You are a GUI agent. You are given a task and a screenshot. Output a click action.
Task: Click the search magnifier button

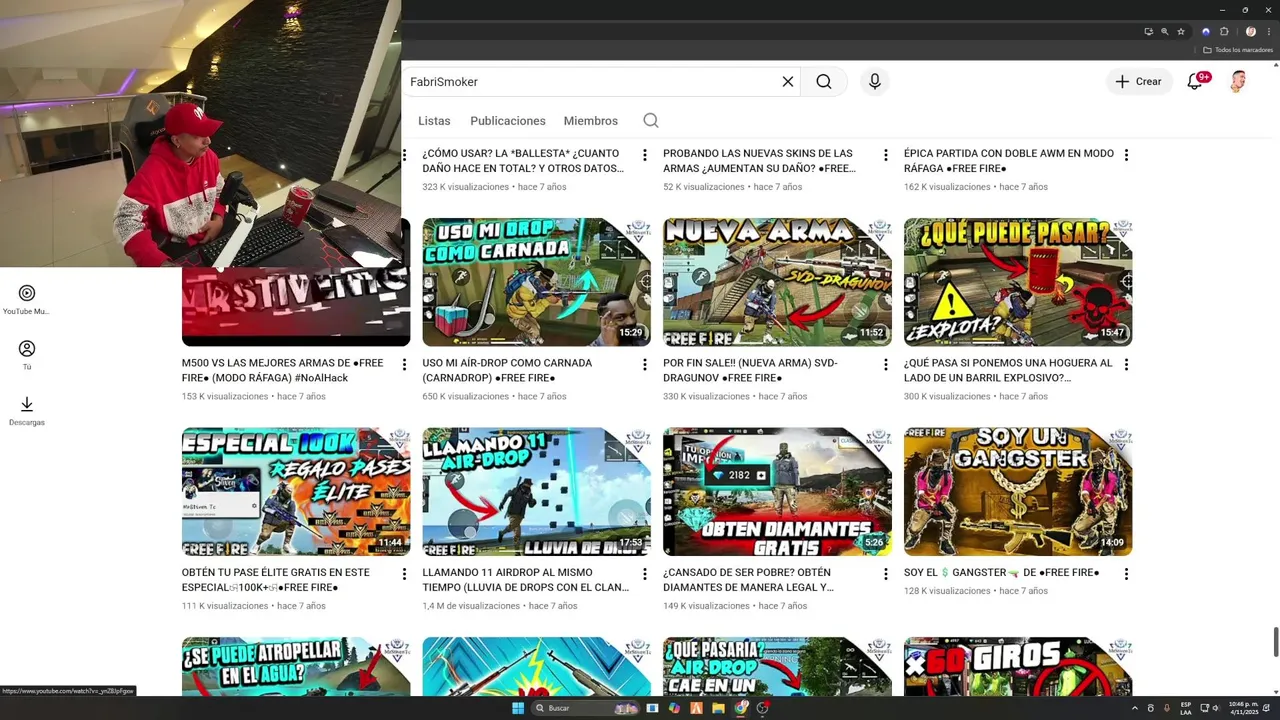point(824,82)
